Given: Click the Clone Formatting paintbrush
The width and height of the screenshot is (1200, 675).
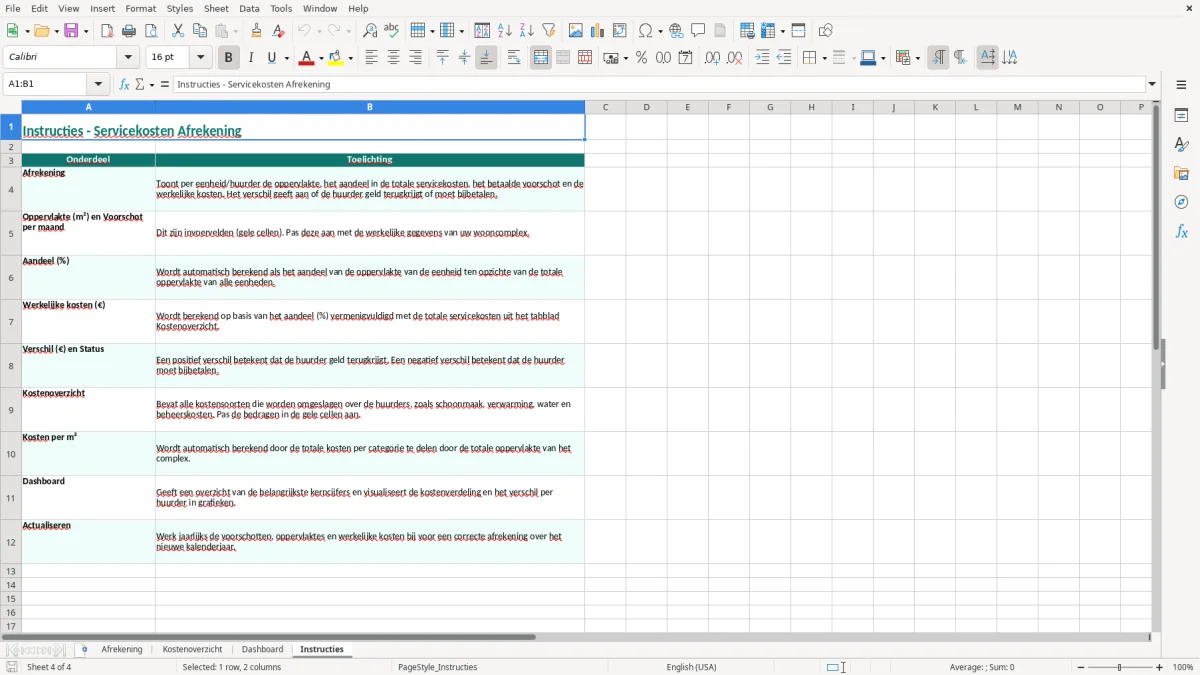Looking at the screenshot, I should pos(256,31).
